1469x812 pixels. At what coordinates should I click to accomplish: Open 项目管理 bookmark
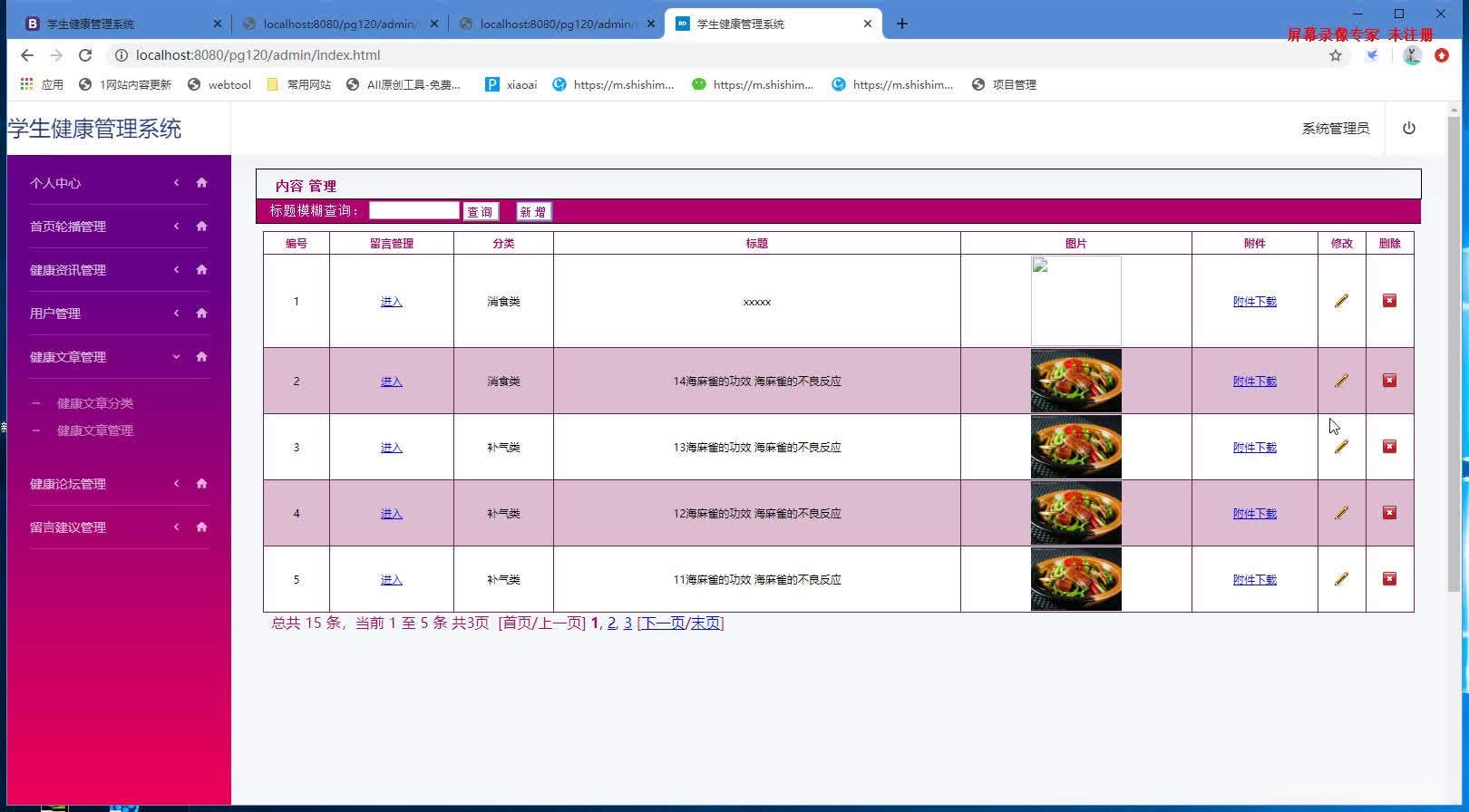click(1004, 84)
